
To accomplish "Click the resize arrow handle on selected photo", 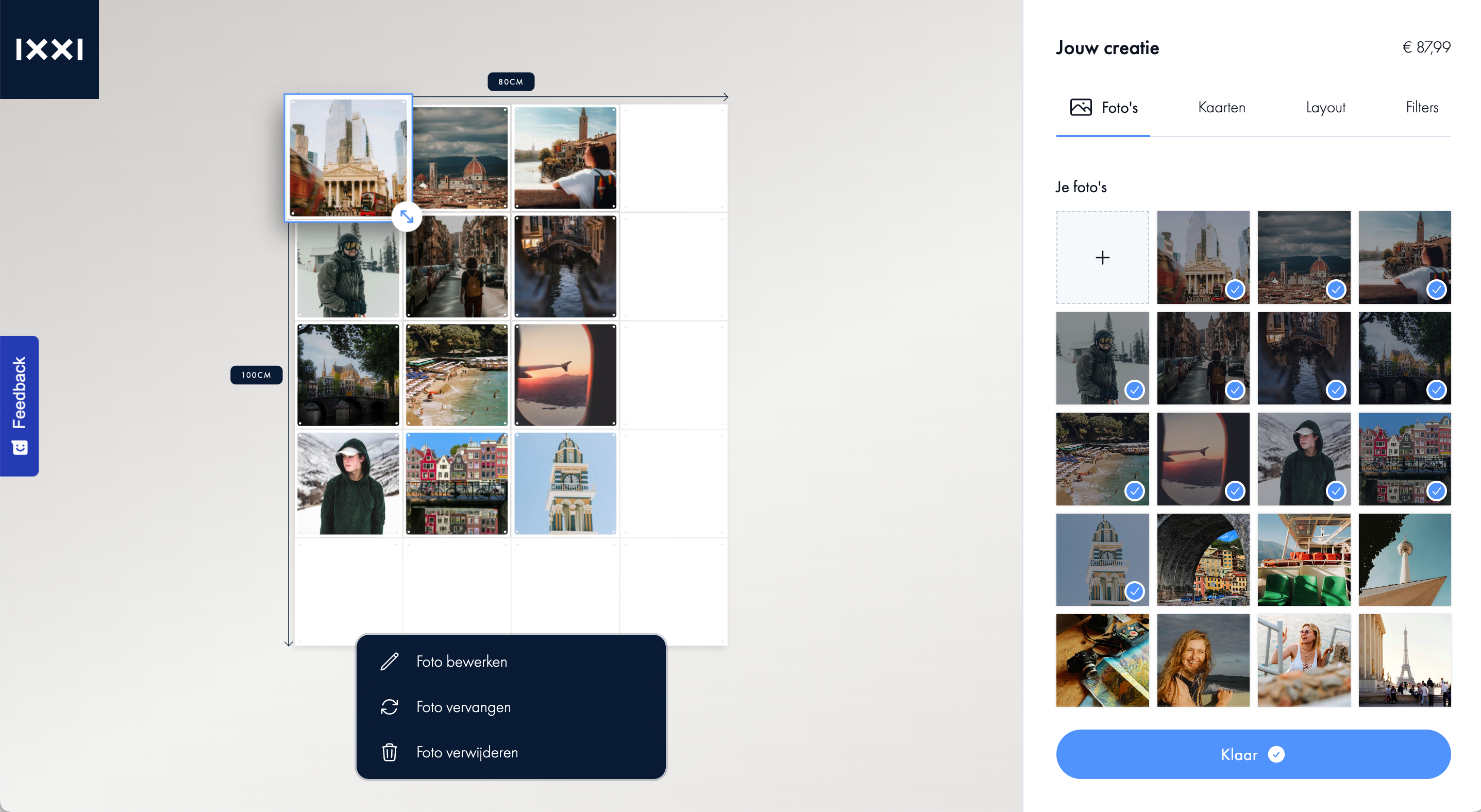I will point(407,216).
